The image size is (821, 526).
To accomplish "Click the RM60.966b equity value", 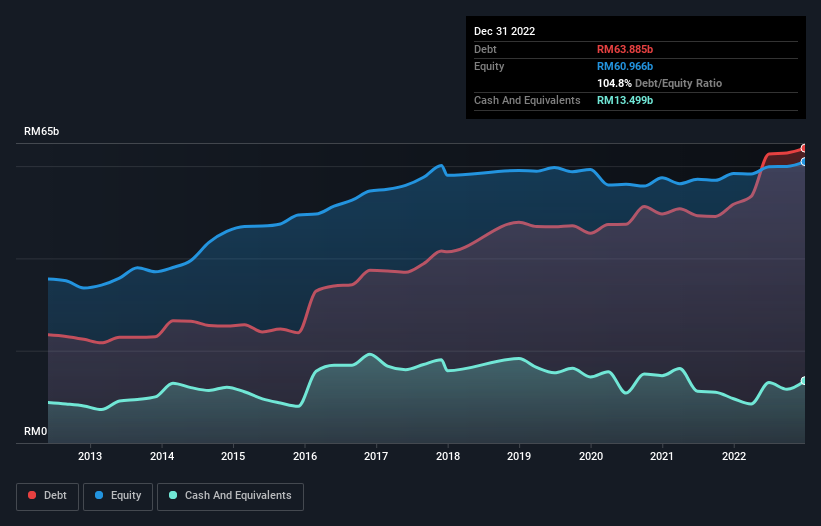I will coord(625,66).
